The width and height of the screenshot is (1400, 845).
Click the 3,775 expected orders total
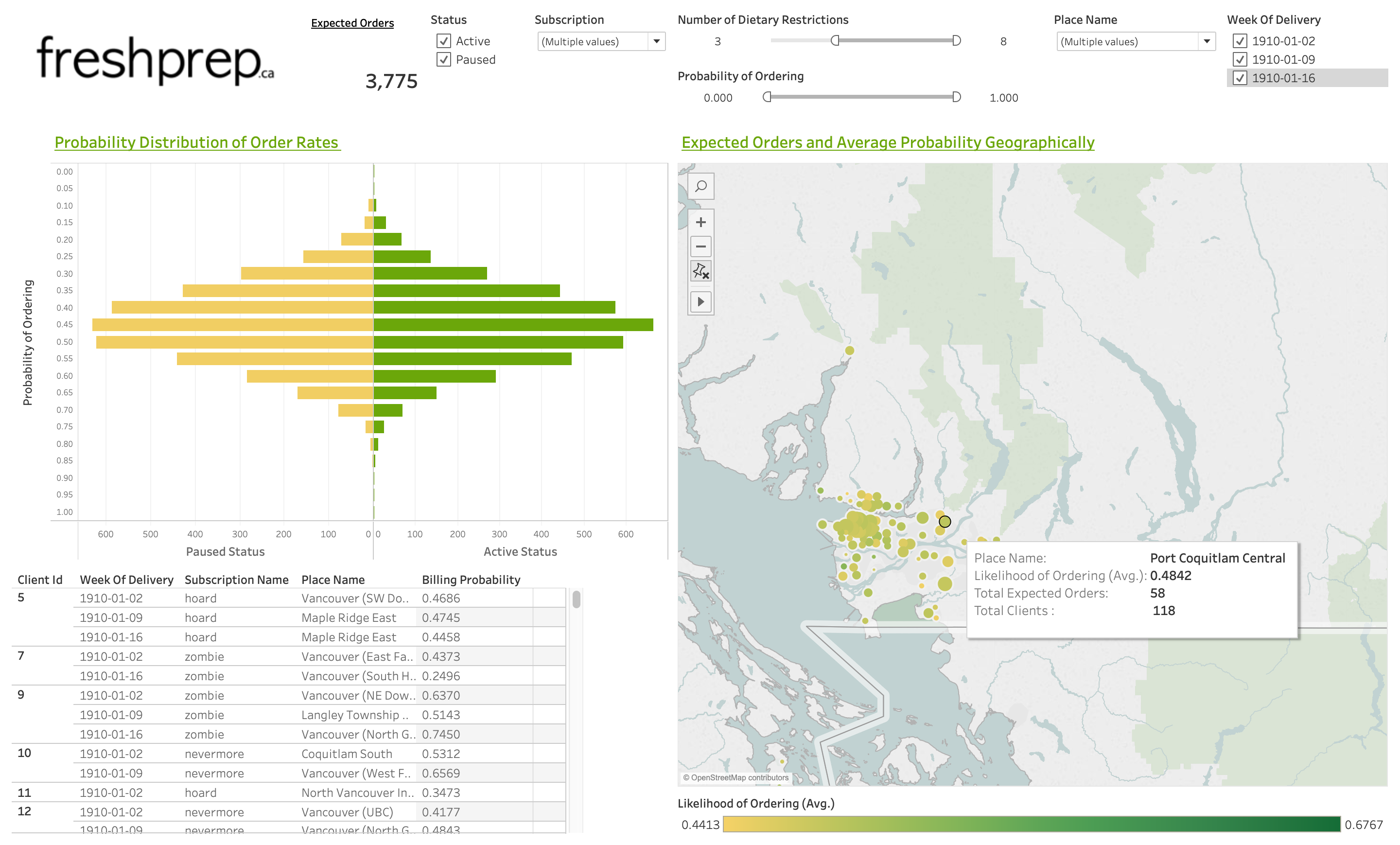tap(391, 81)
